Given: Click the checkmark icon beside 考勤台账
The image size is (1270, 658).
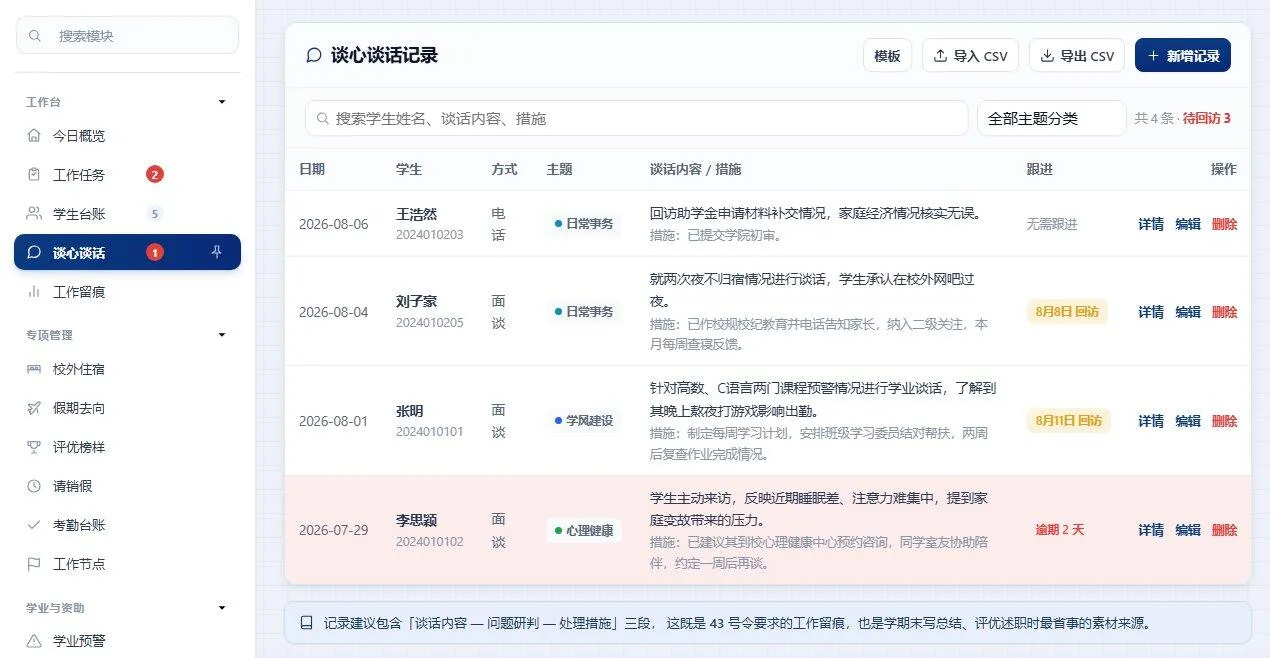Looking at the screenshot, I should [34, 525].
